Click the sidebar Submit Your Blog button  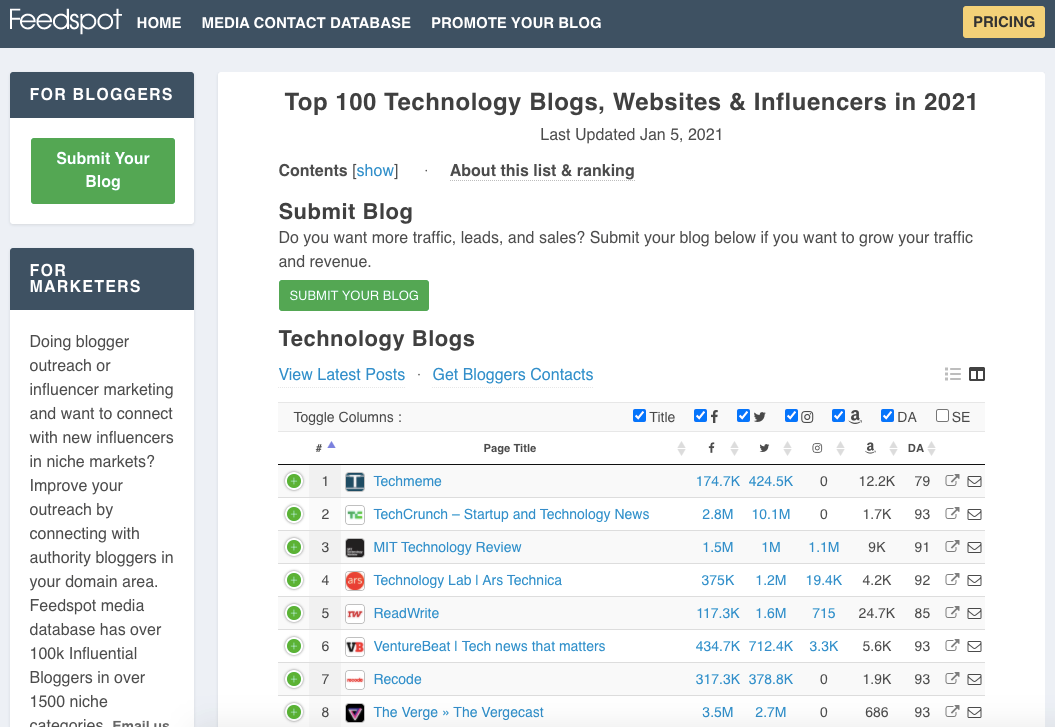pos(103,171)
